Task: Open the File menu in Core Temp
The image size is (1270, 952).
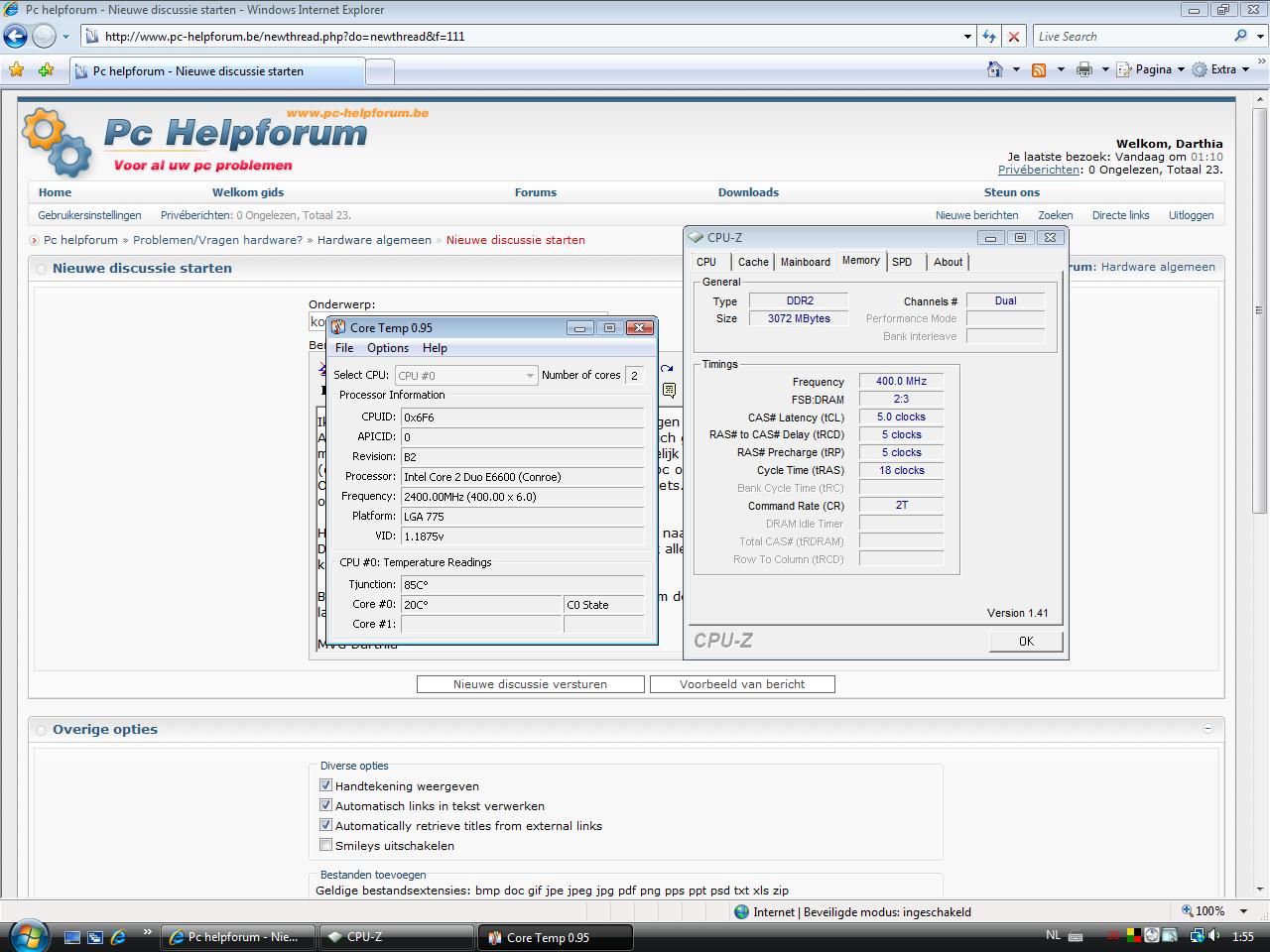Action: click(x=344, y=348)
